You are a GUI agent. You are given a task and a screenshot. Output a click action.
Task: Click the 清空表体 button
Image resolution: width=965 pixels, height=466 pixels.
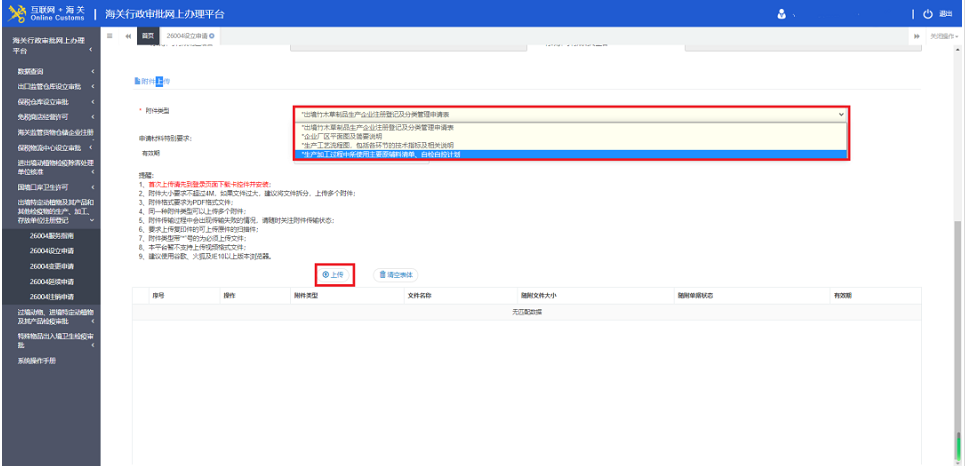click(396, 274)
